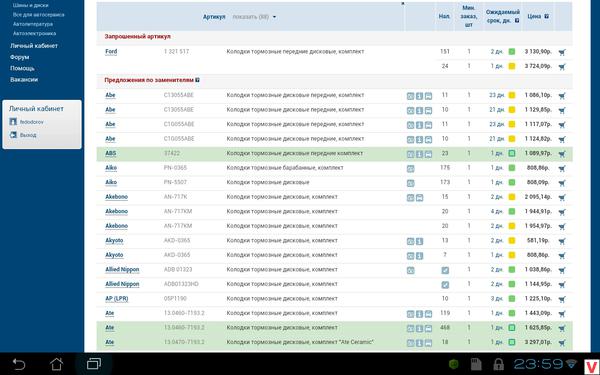Click green square in ABS 37422 row
Screen dimensions: 600x375
(x=512, y=153)
